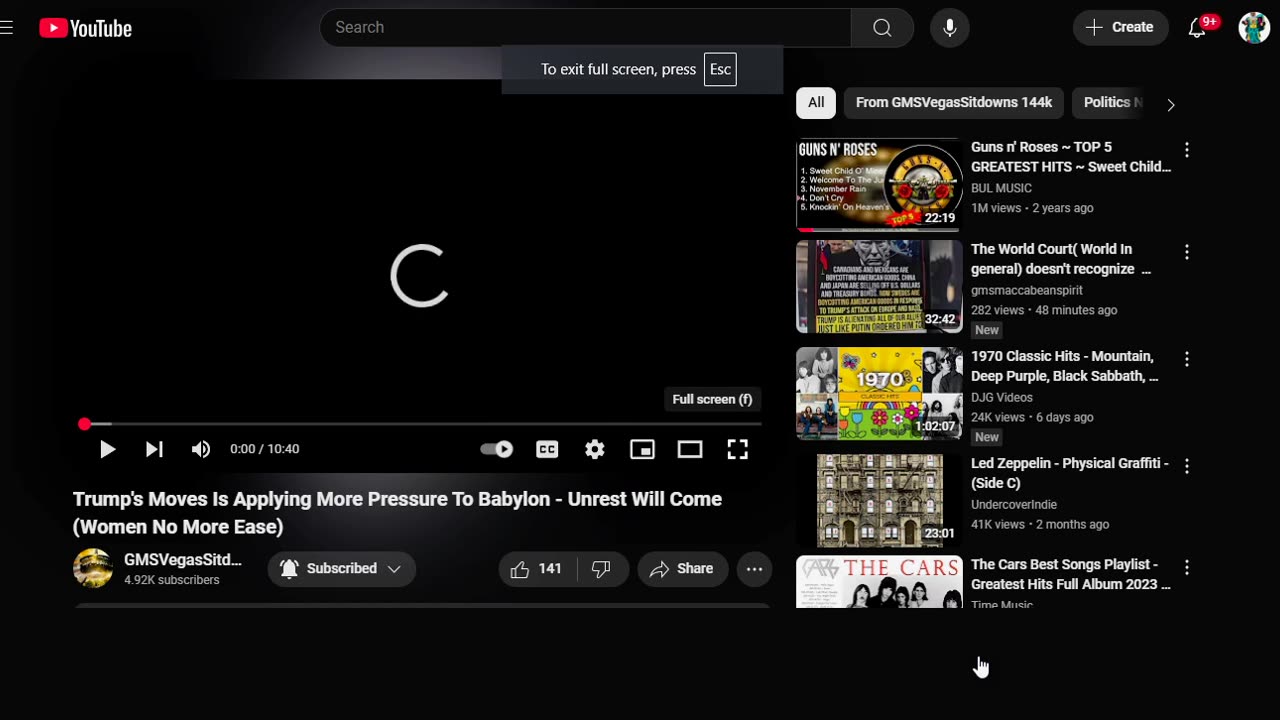
Task: Open Led Zeppelin Physical Graffiti title
Action: tap(1070, 473)
